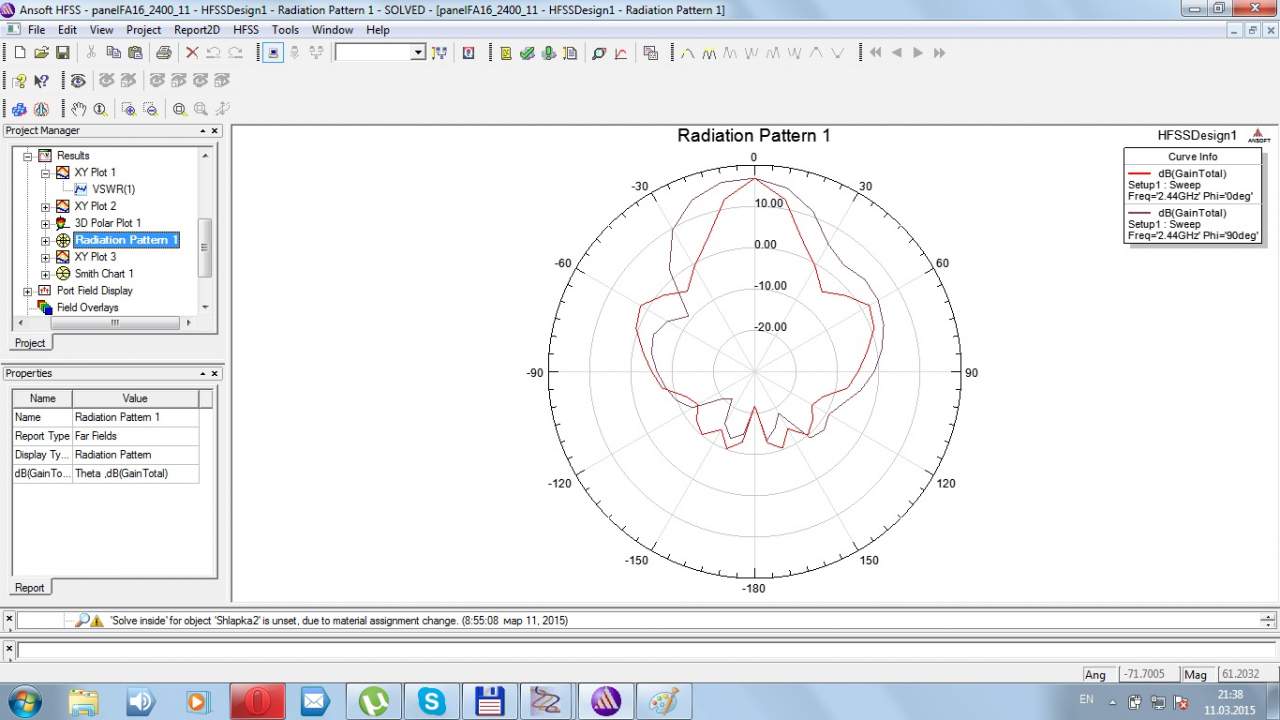Select the 3D Polar Plot 1 item
Screen dimensions: 1280x720
pyautogui.click(x=107, y=223)
